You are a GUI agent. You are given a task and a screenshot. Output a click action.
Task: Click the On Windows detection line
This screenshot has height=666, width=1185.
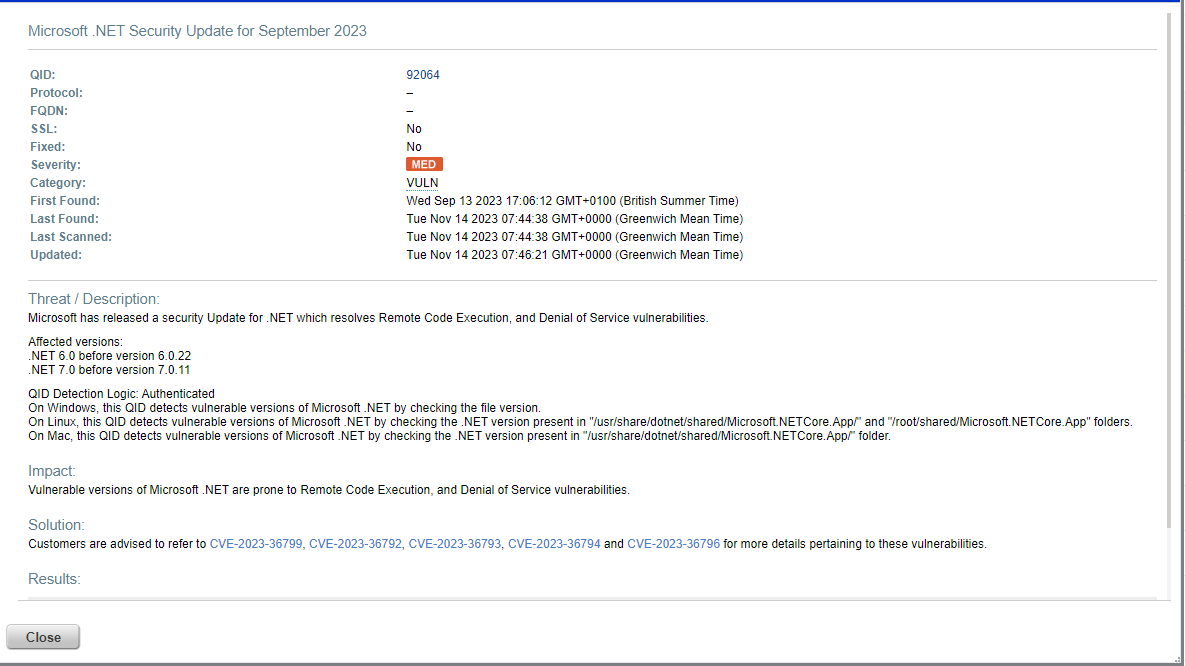284,408
